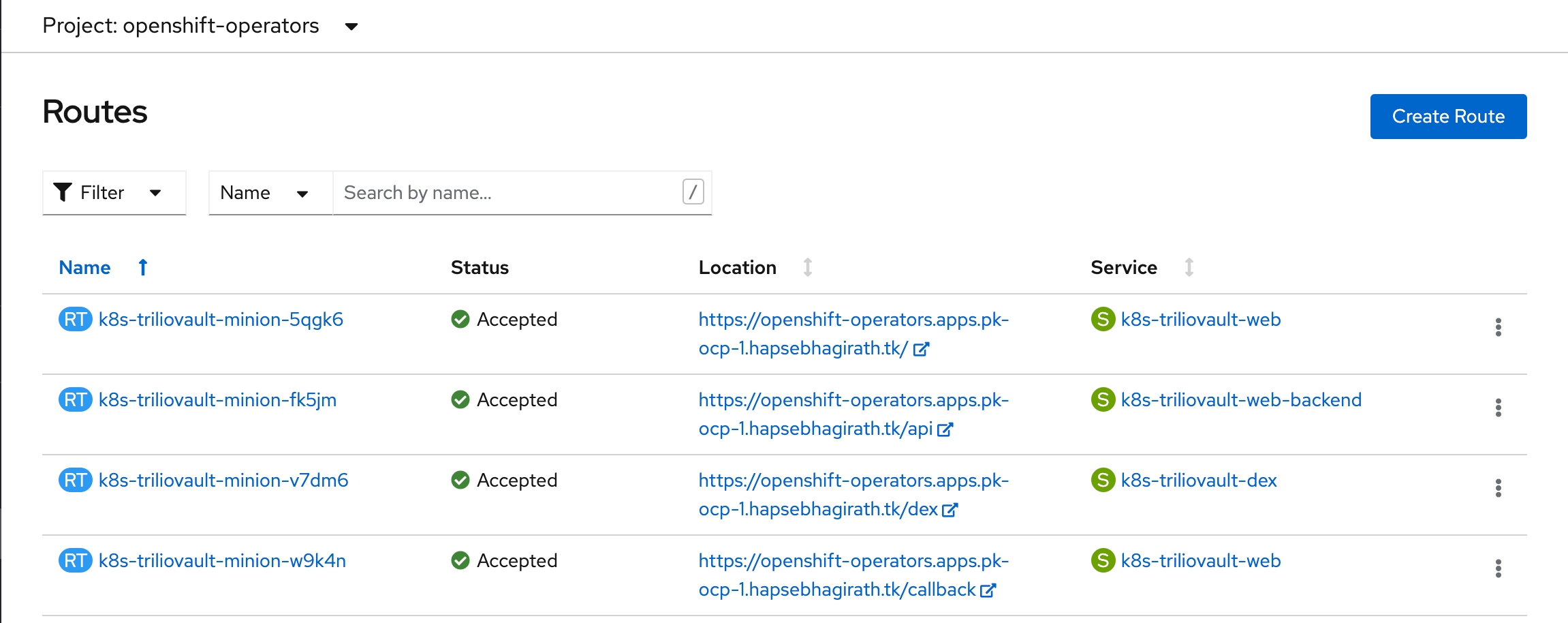Click the Create Route button
Viewport: 1568px width, 623px height.
1448,117
